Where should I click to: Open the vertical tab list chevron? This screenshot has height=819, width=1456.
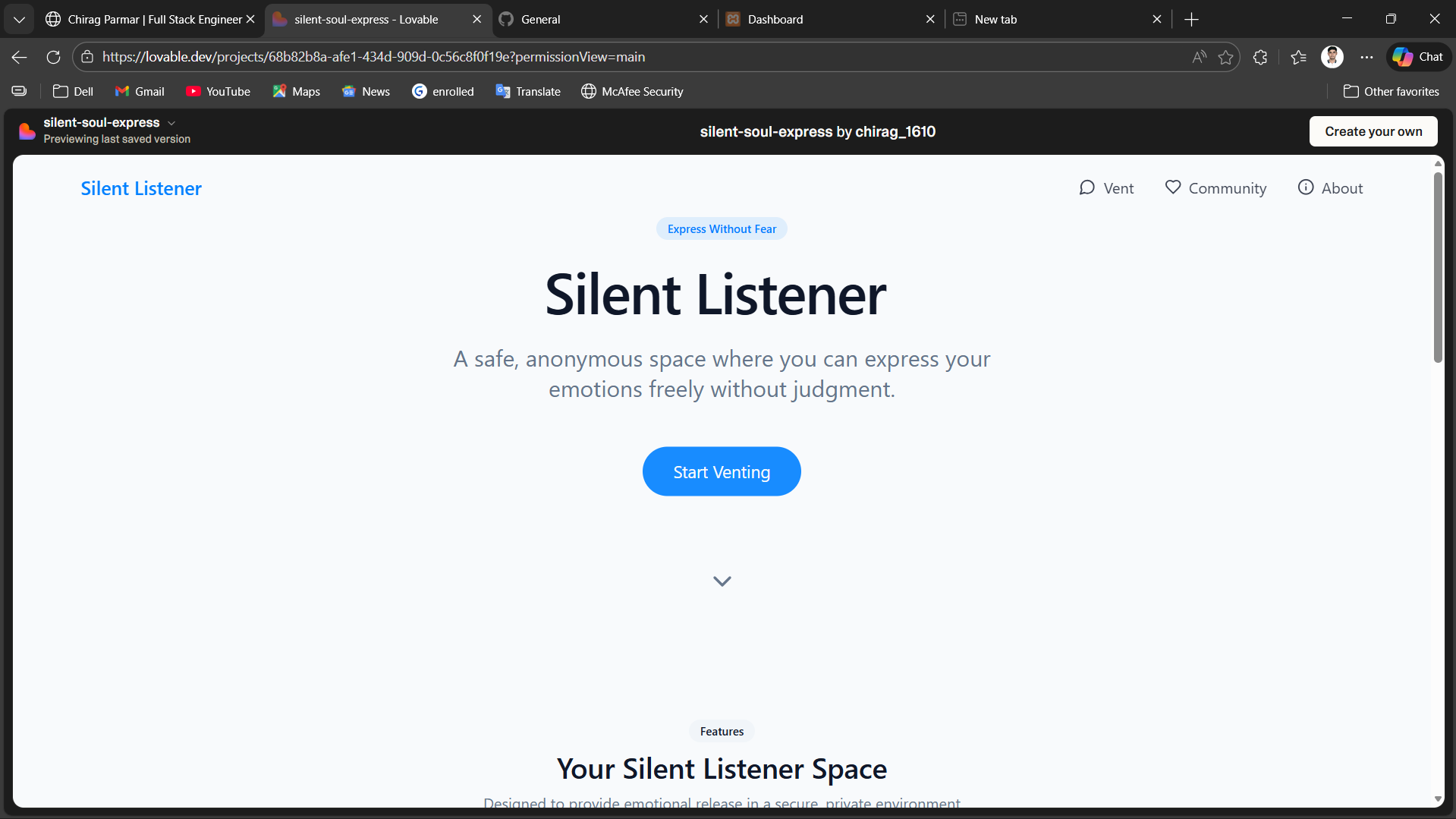tap(19, 19)
